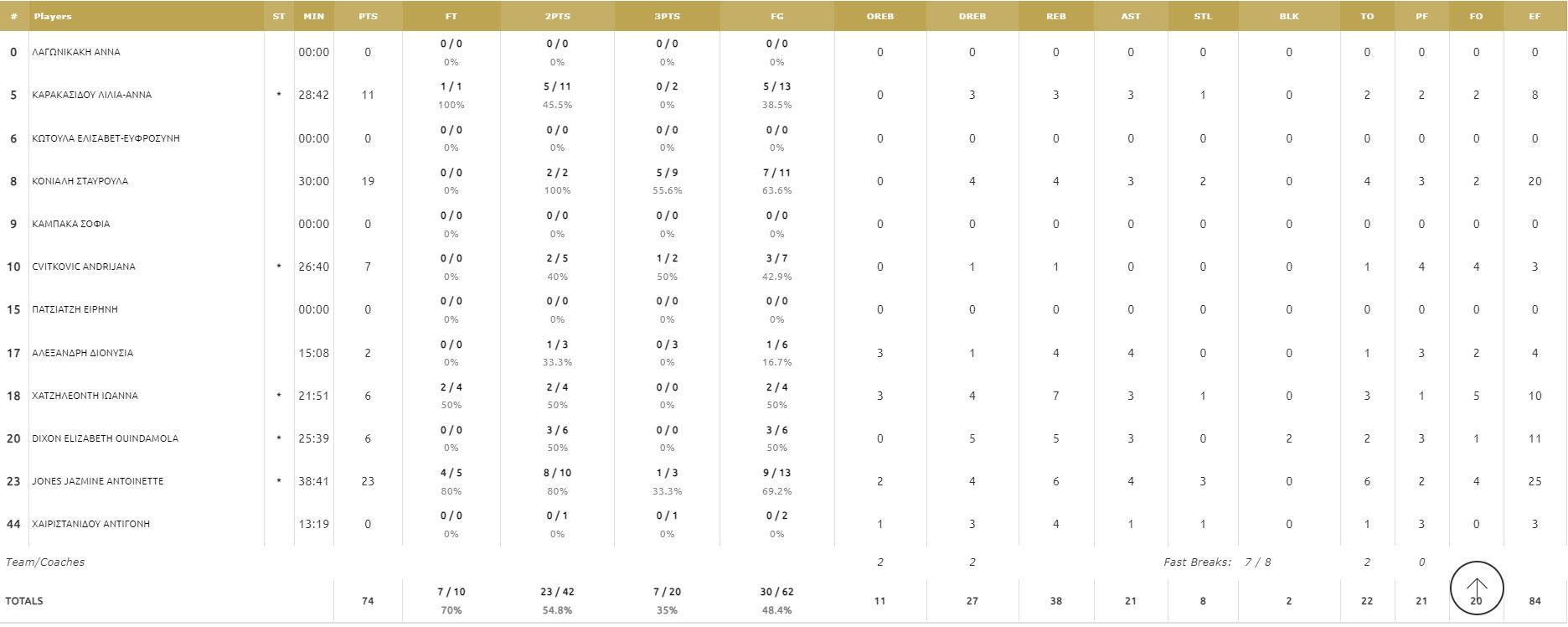
Task: Sort by OREB column header
Action: [x=879, y=16]
